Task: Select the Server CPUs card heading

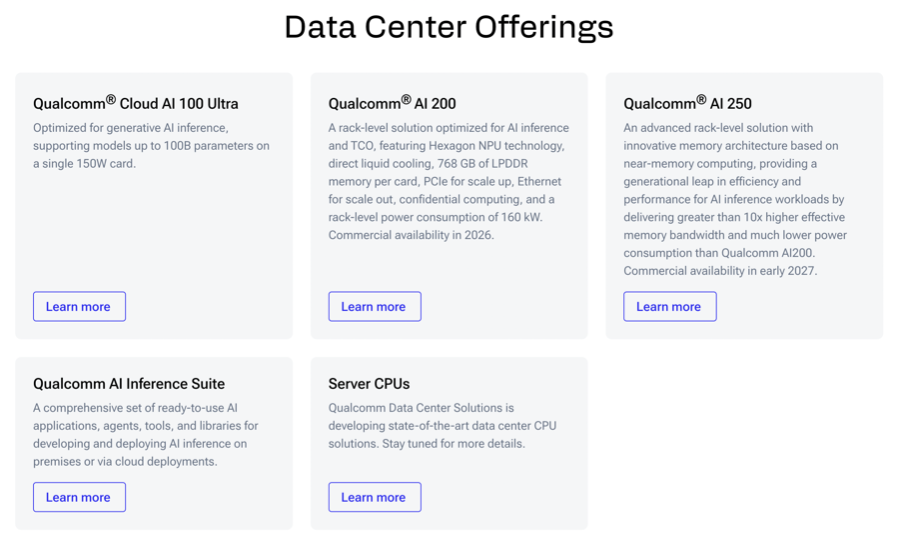Action: click(369, 384)
